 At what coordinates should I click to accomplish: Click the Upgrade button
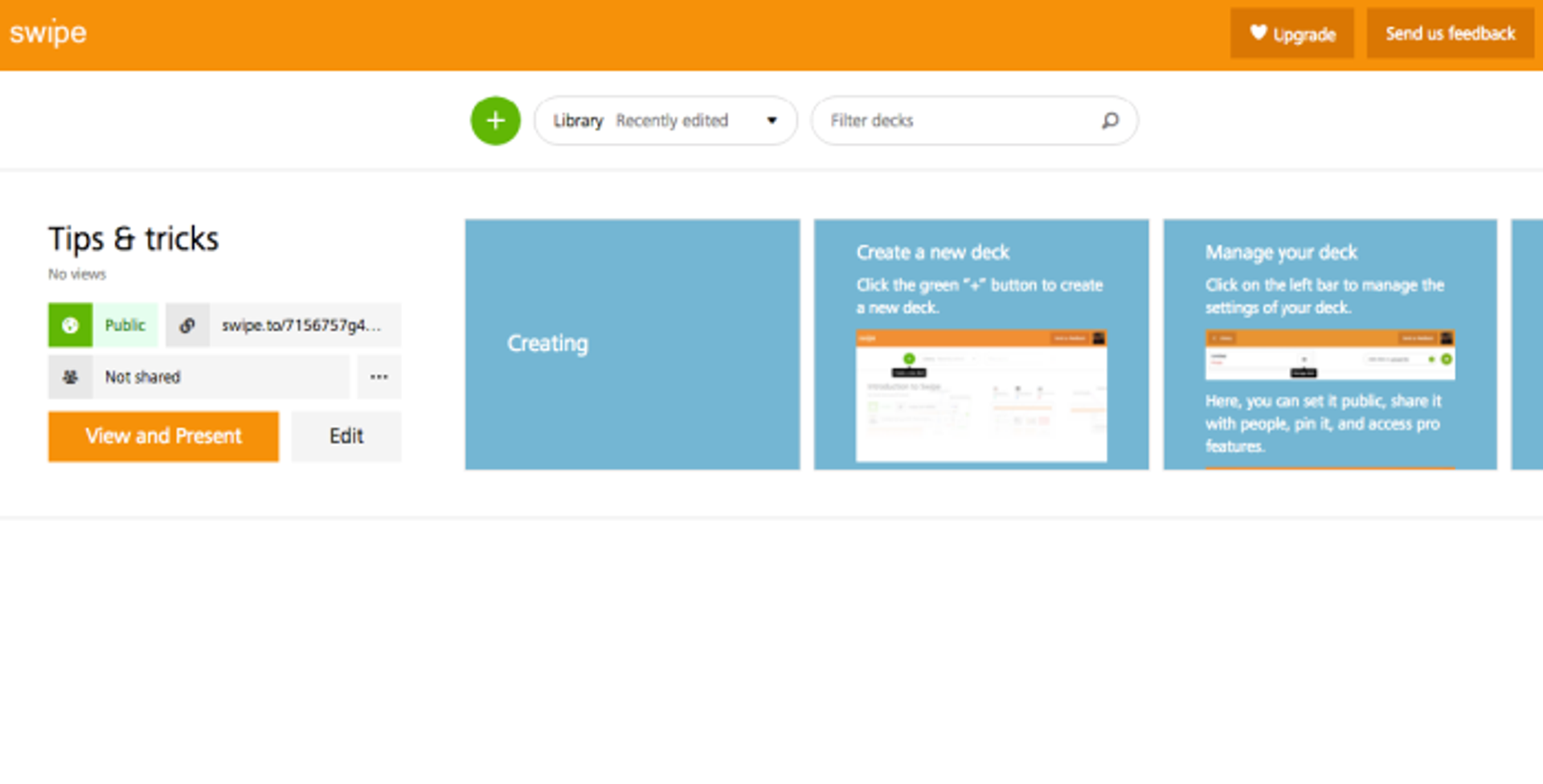pyautogui.click(x=1292, y=34)
